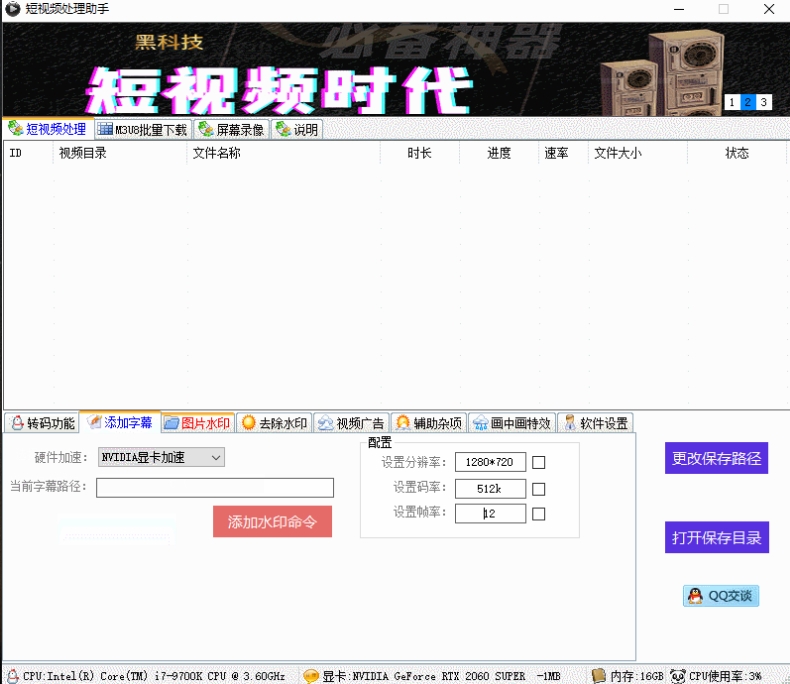The image size is (790, 684).
Task: Click 打开保存目录 button
Action: pyautogui.click(x=716, y=537)
